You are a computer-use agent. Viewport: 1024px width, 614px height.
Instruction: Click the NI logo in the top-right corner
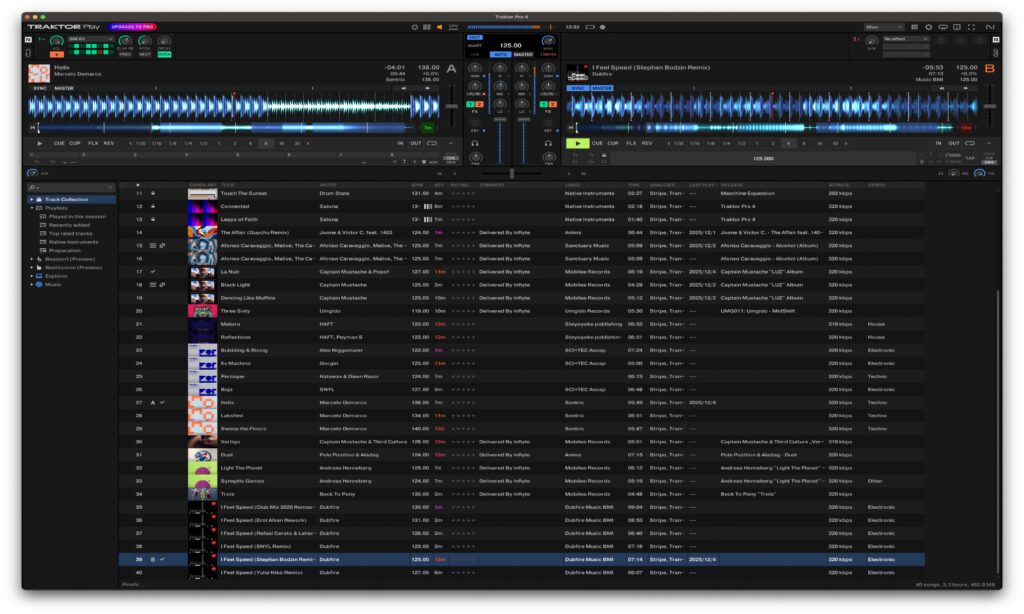click(991, 27)
